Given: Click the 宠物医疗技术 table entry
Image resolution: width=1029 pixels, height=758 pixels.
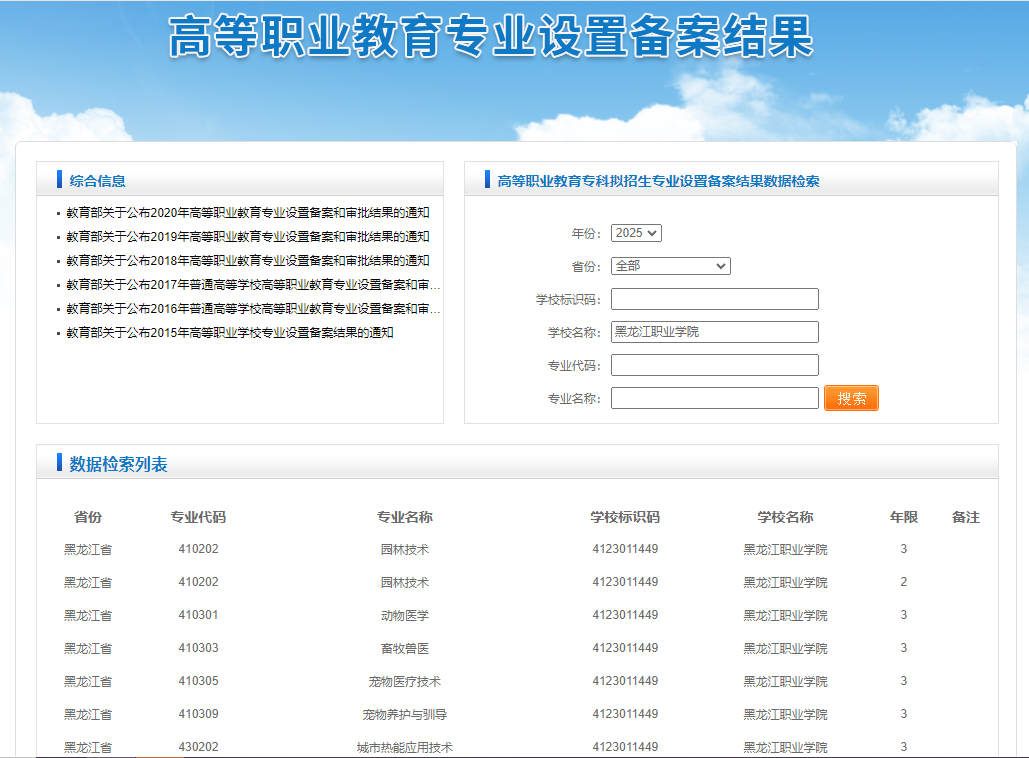Looking at the screenshot, I should (x=405, y=681).
